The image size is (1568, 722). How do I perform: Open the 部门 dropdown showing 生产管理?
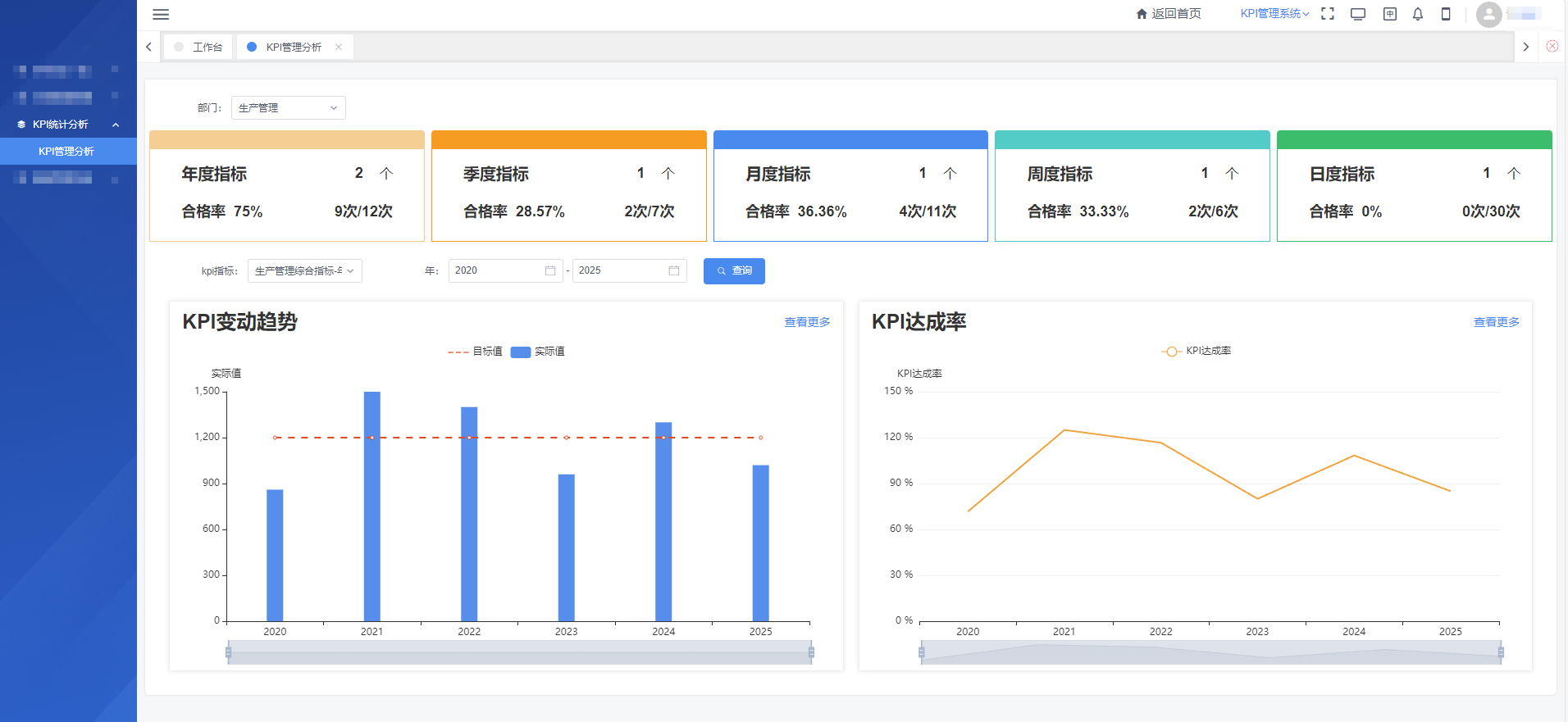pos(288,108)
